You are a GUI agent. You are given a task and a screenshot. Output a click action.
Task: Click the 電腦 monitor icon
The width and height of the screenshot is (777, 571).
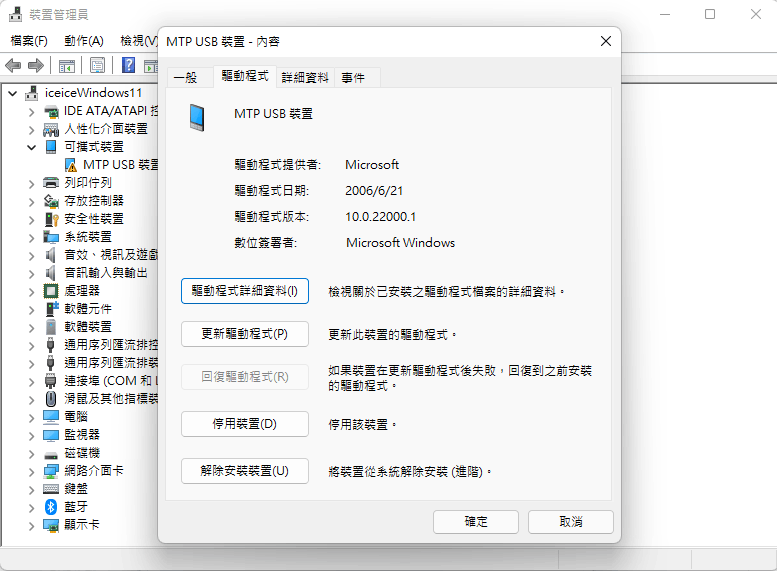(x=51, y=417)
